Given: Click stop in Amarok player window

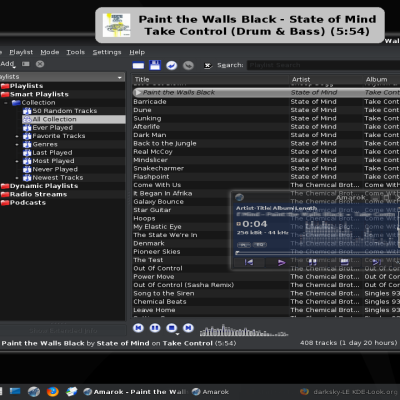Looking at the screenshot, I should 345,262.
